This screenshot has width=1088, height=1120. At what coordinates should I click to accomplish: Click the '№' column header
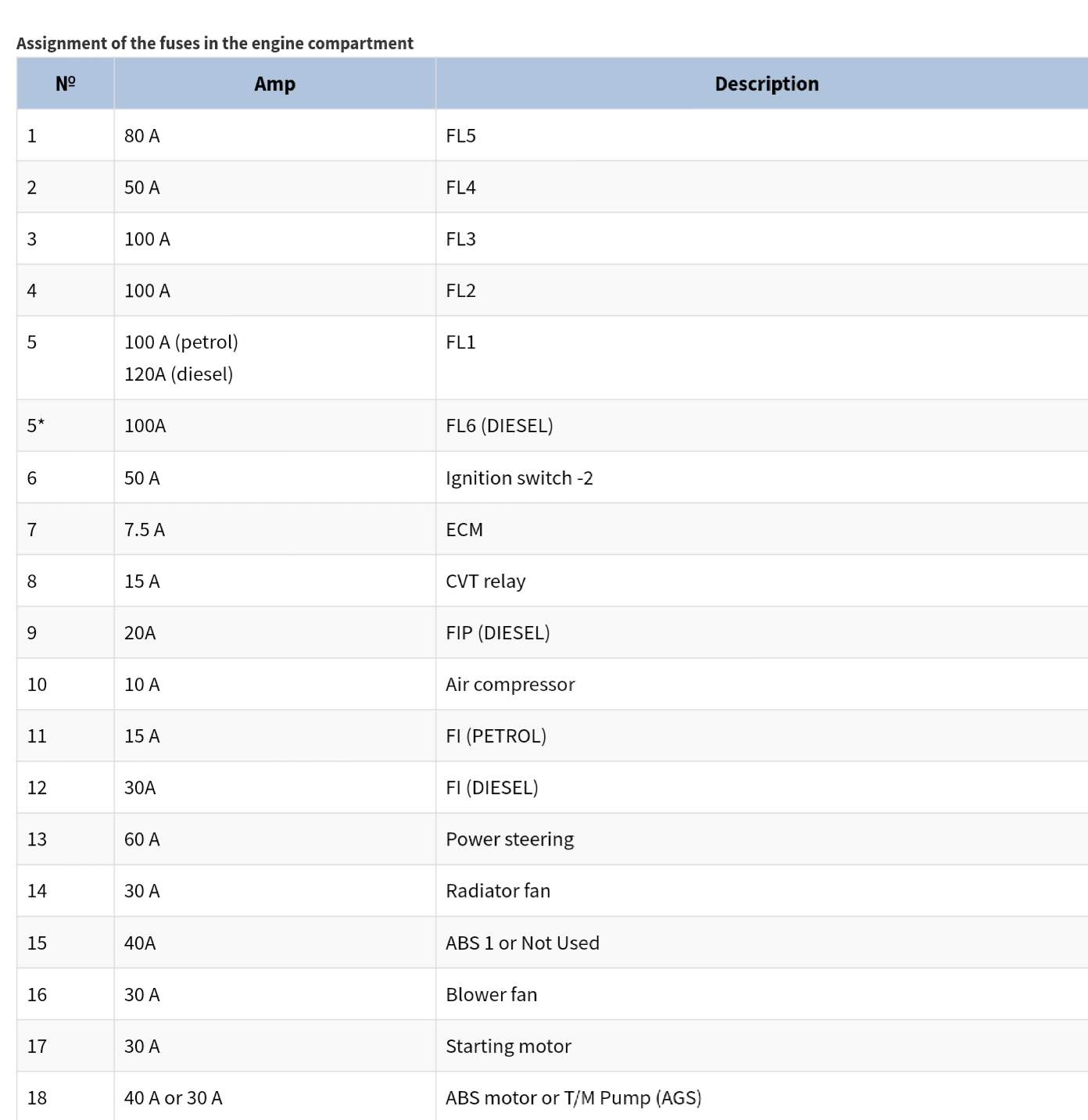click(x=66, y=84)
